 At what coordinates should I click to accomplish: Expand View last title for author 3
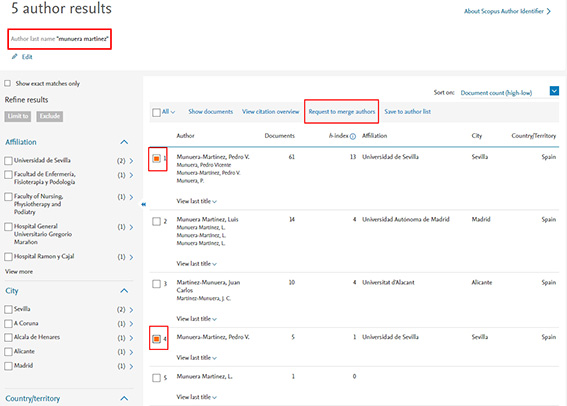tap(196, 319)
